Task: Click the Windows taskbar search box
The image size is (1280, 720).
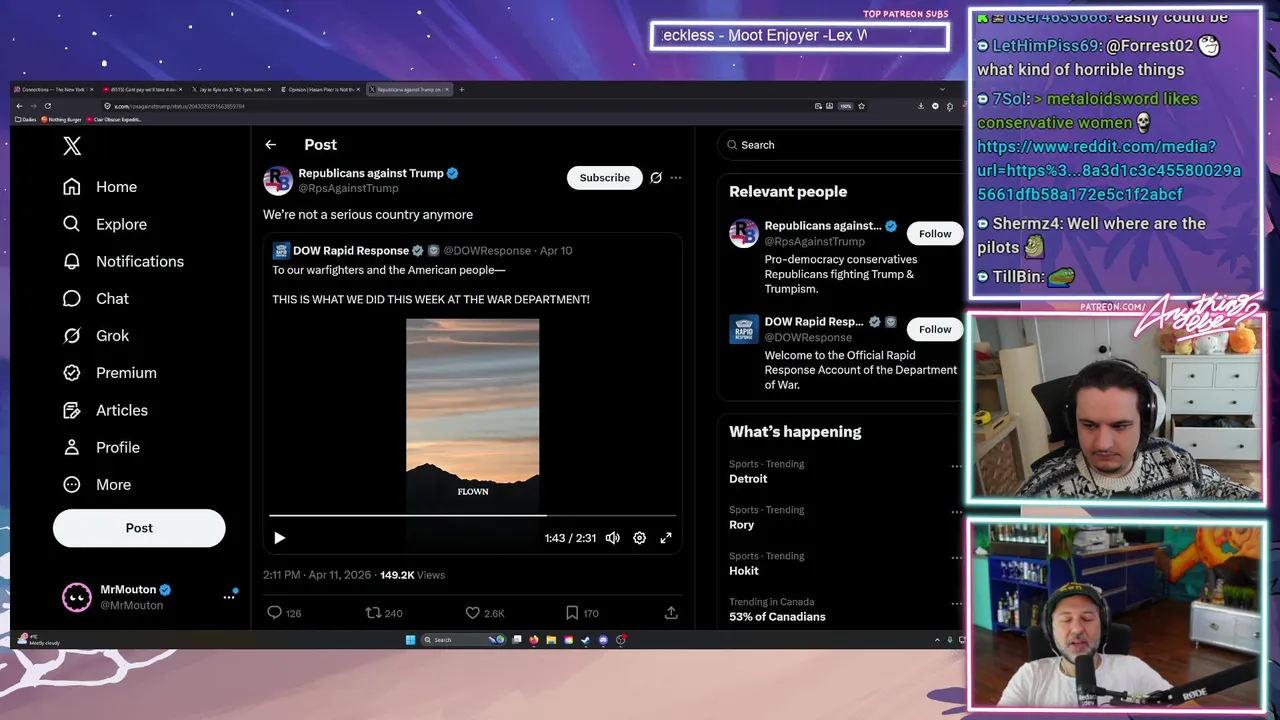Action: tap(463, 640)
